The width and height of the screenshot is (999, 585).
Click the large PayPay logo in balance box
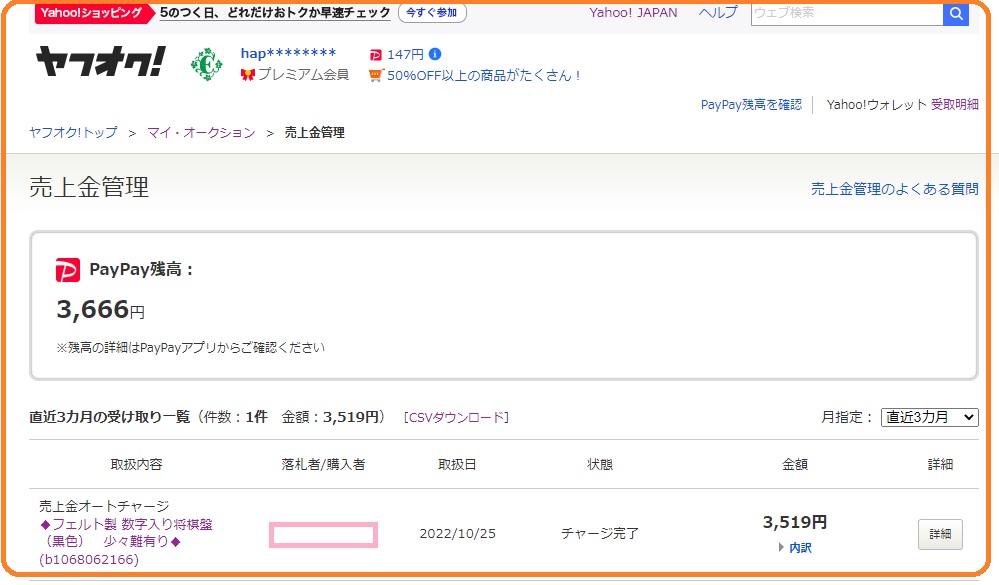pos(68,270)
